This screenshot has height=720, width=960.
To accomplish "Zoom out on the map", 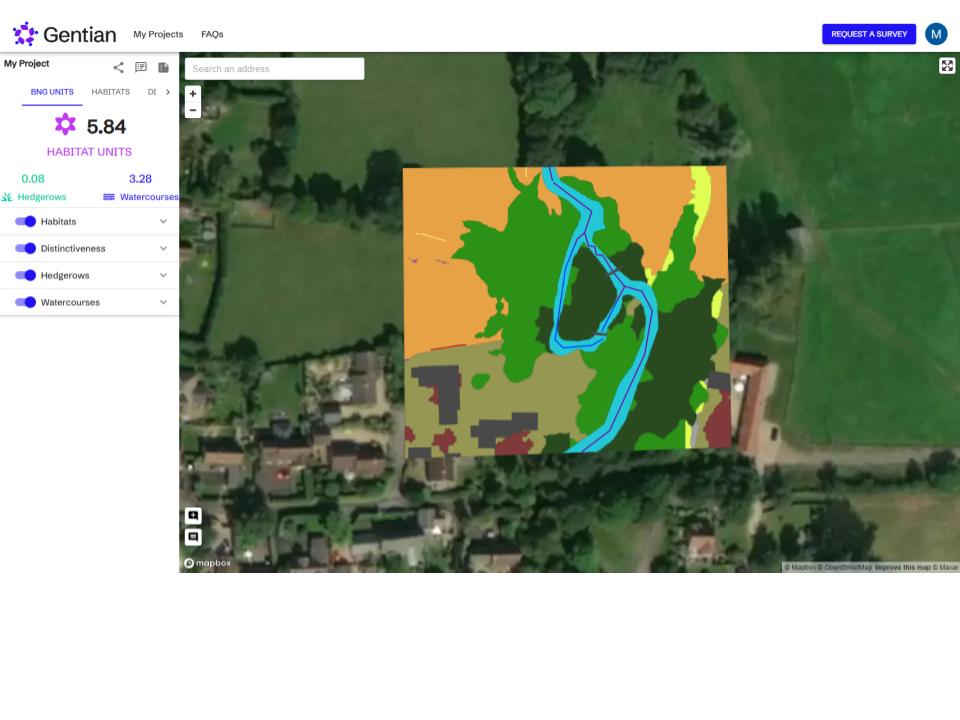I will 193,110.
